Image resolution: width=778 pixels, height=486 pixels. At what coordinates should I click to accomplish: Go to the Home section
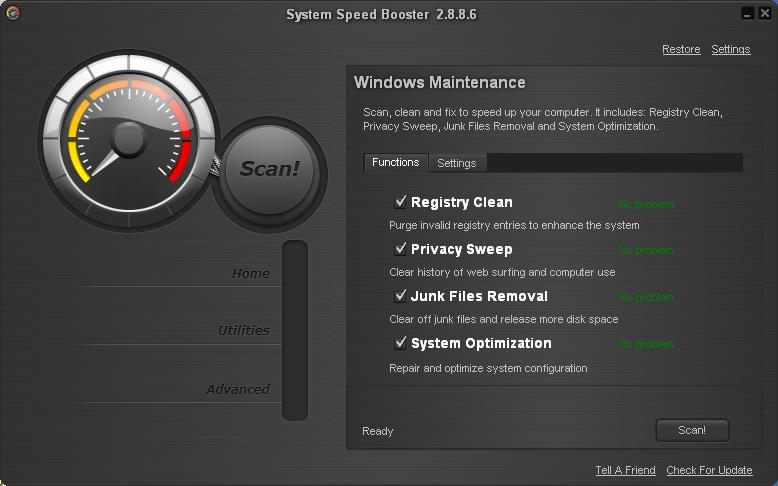(251, 274)
